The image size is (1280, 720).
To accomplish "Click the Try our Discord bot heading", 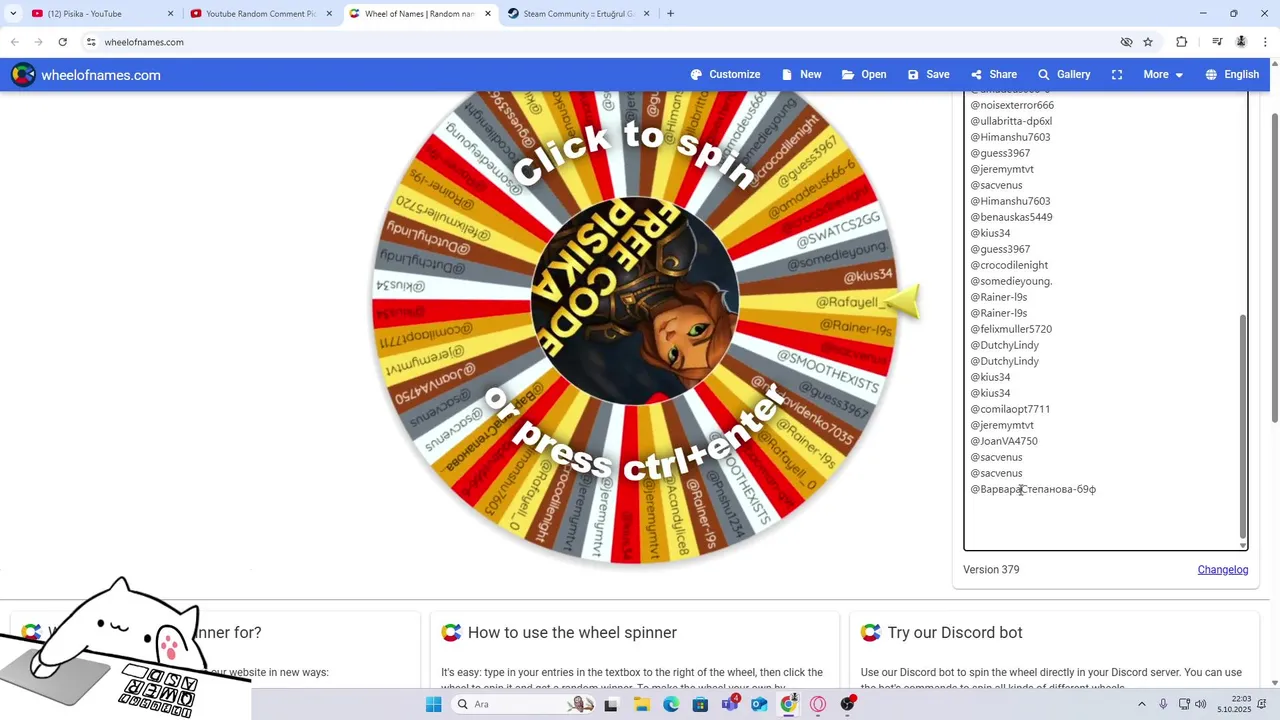I will pyautogui.click(x=955, y=633).
